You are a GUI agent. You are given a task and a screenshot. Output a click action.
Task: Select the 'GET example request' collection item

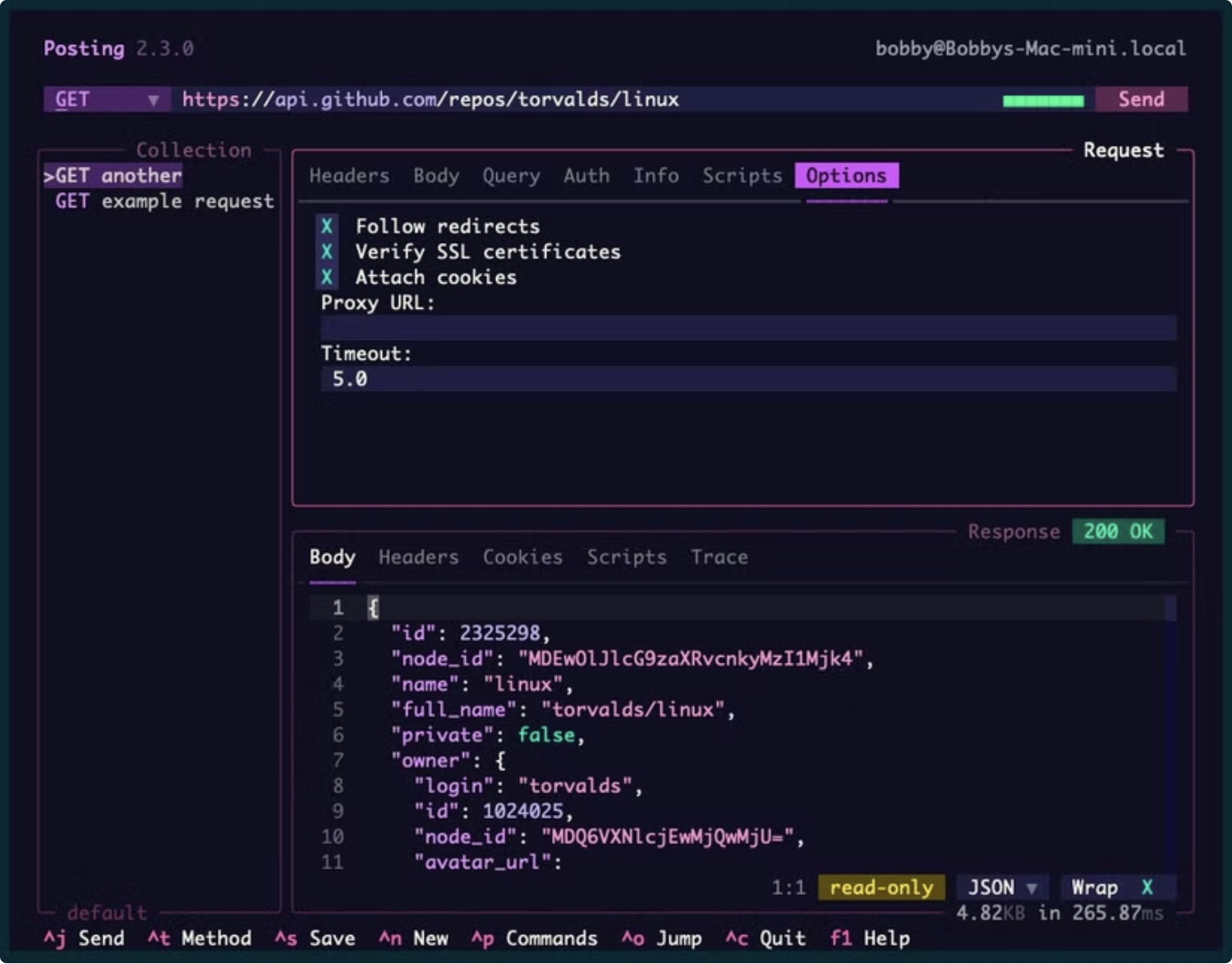[164, 201]
